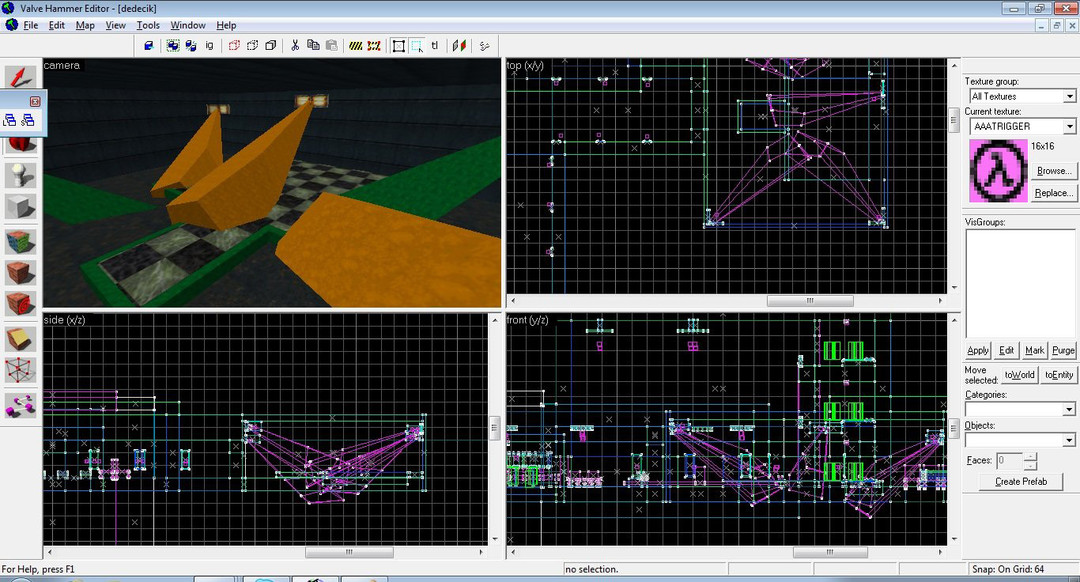Cut selection with the scissors icon
Viewport: 1080px width, 582px height.
pyautogui.click(x=295, y=45)
